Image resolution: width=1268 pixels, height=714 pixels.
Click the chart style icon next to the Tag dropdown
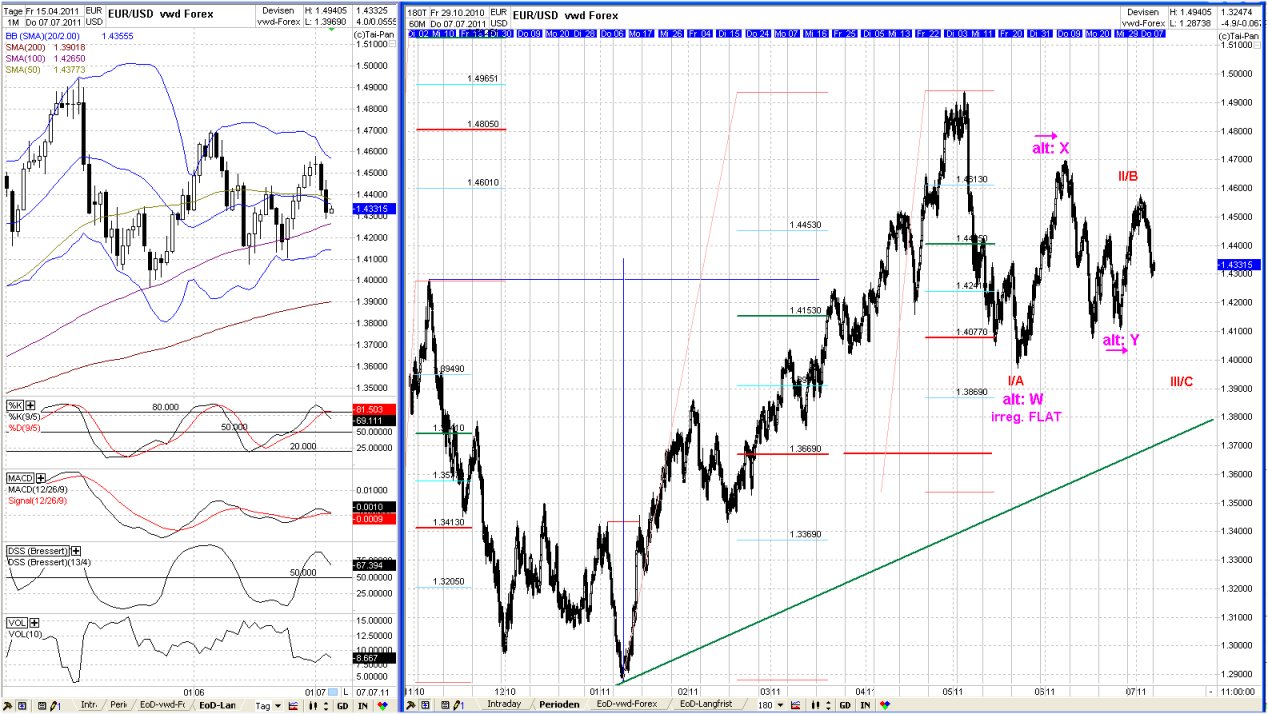click(294, 705)
